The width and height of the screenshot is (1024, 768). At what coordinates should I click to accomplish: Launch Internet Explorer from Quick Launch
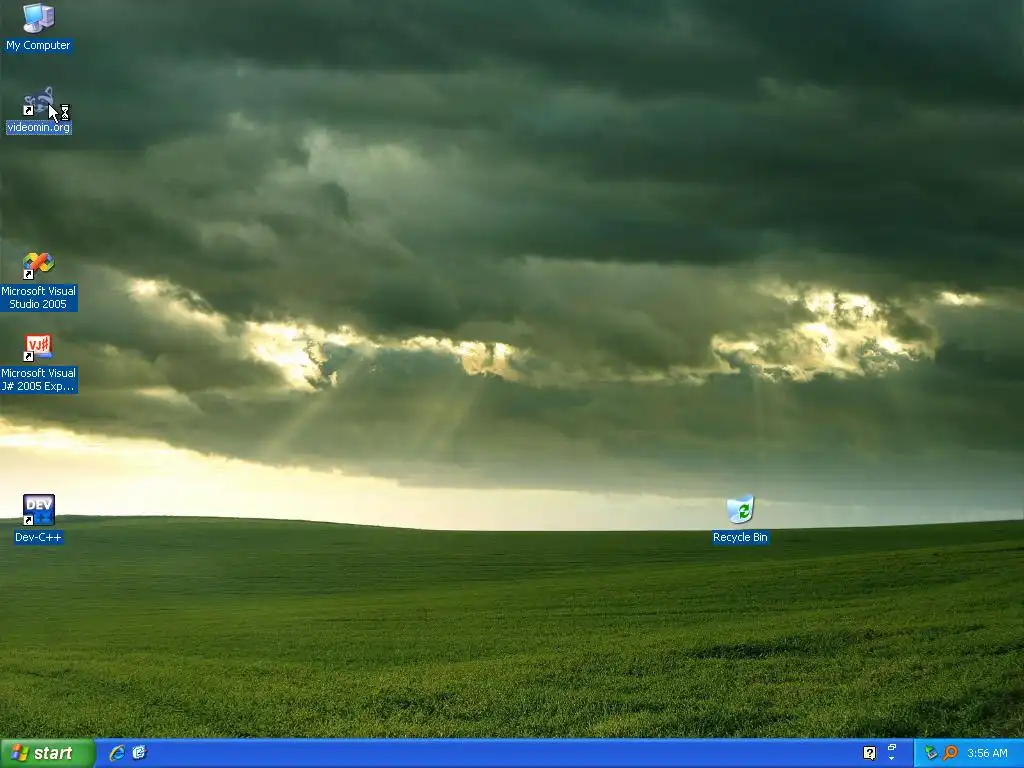pos(117,753)
